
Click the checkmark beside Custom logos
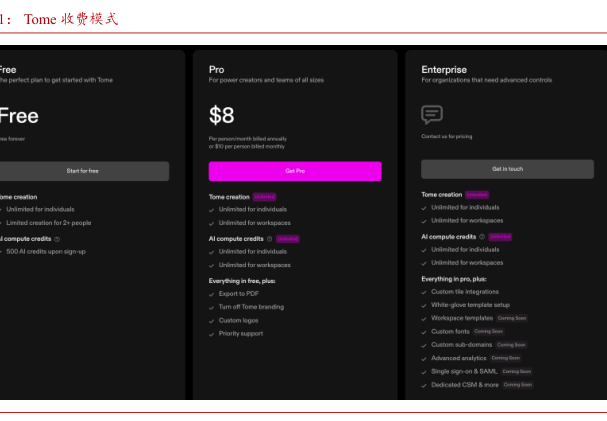click(x=212, y=321)
